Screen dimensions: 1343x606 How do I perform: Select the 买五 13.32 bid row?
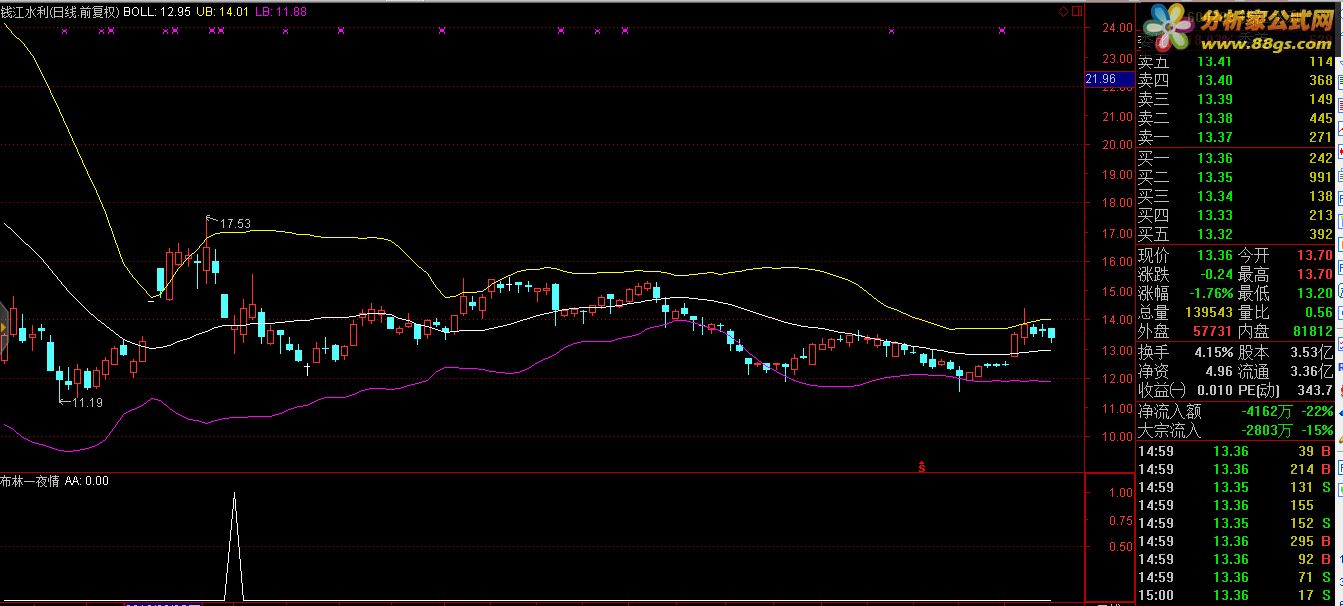tap(1236, 235)
